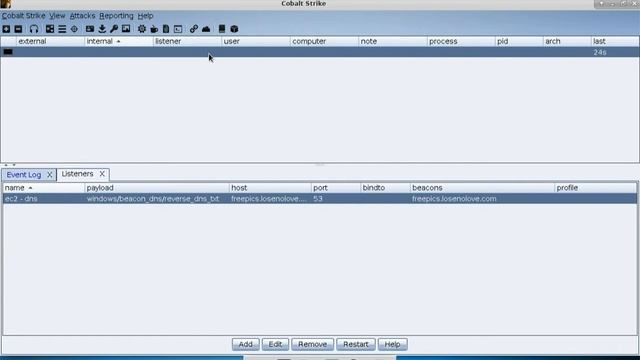This screenshot has height=360, width=640.
Task: Sort sessions by the computer column
Action: [324, 41]
